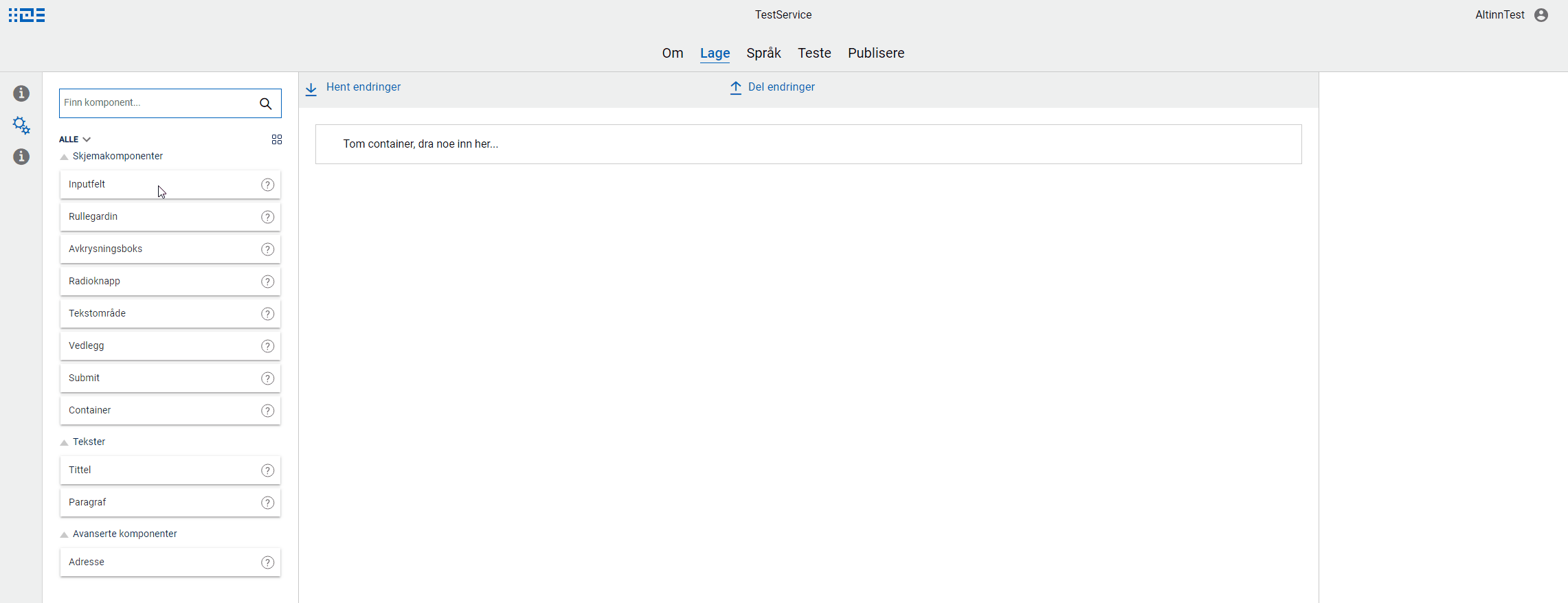Show help for Submit component
Image resolution: width=1568 pixels, height=603 pixels.
point(268,378)
